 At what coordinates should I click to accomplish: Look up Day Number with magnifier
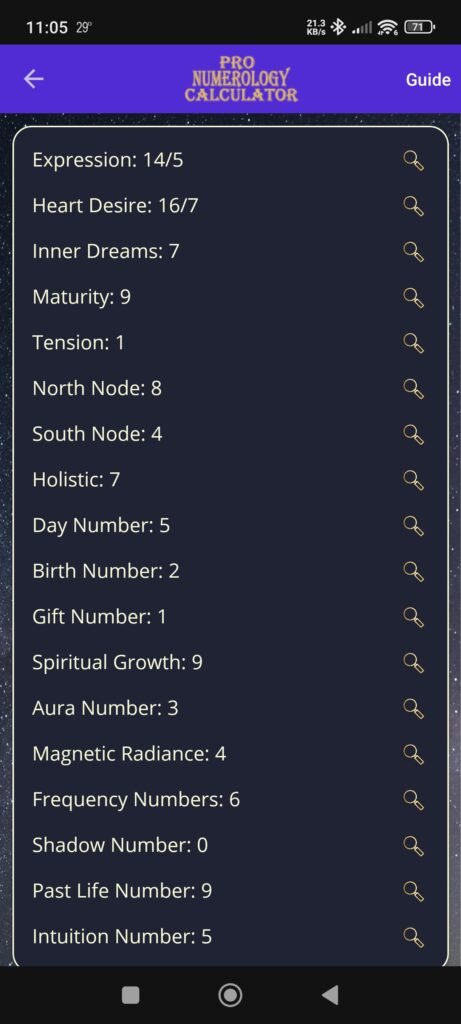tap(414, 526)
